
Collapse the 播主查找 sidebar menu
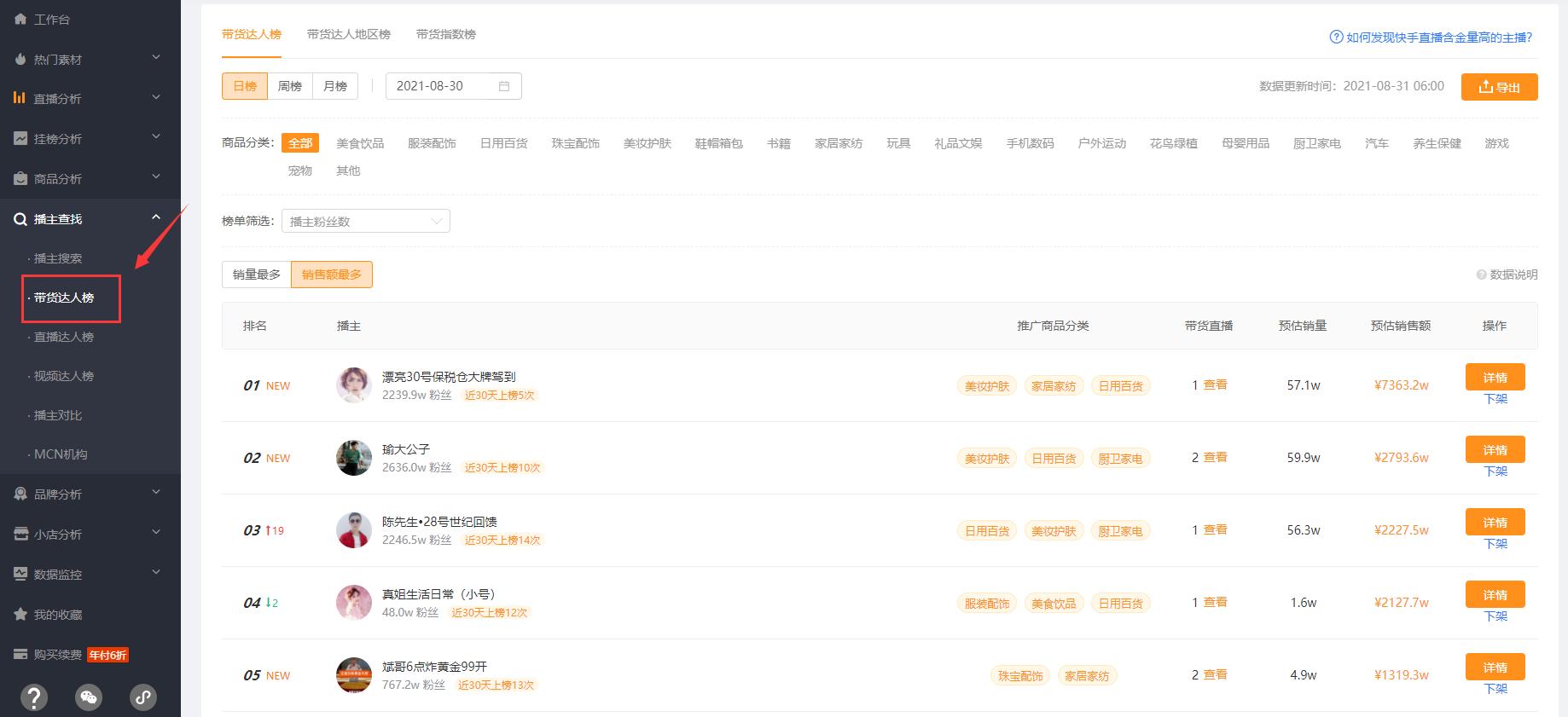[x=156, y=217]
